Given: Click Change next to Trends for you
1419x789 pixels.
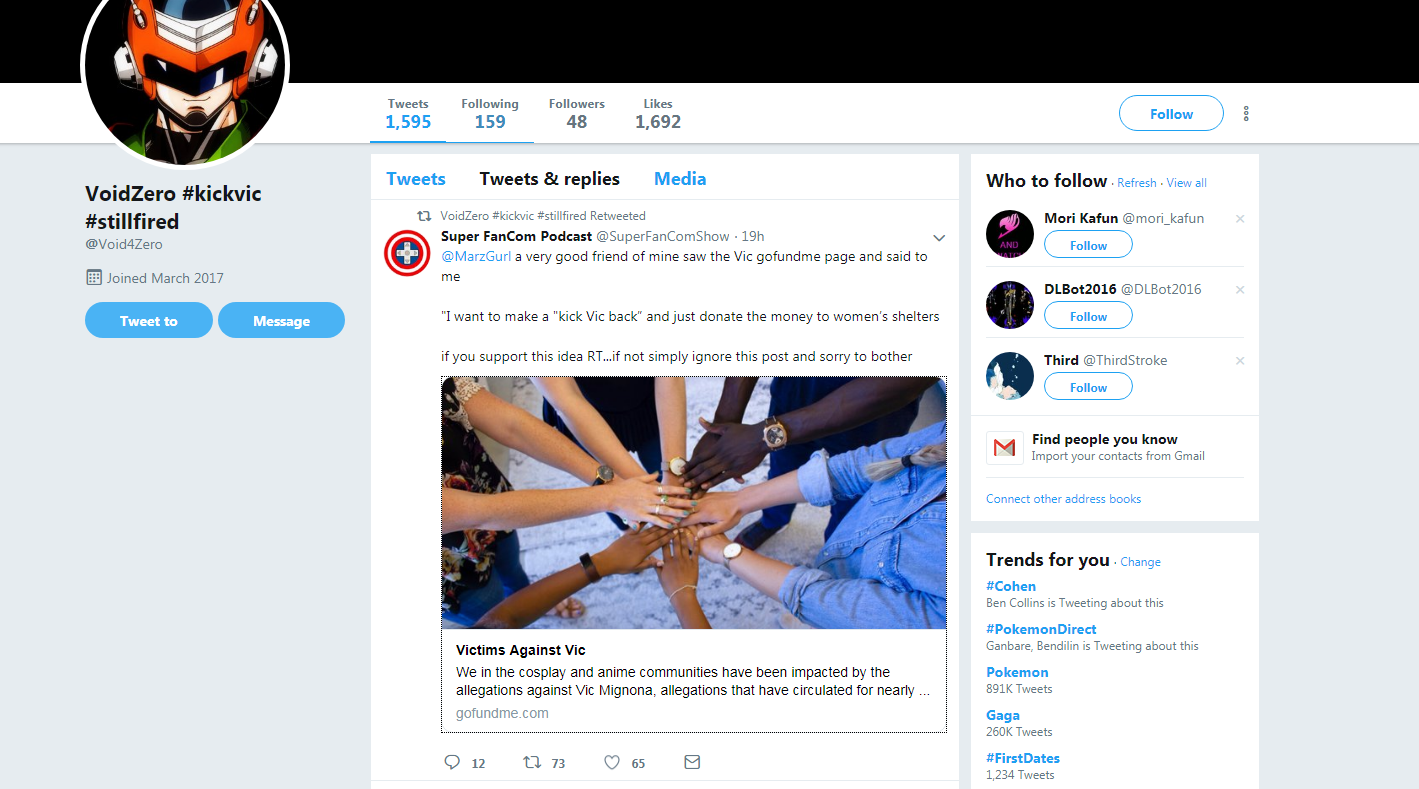Looking at the screenshot, I should 1140,562.
